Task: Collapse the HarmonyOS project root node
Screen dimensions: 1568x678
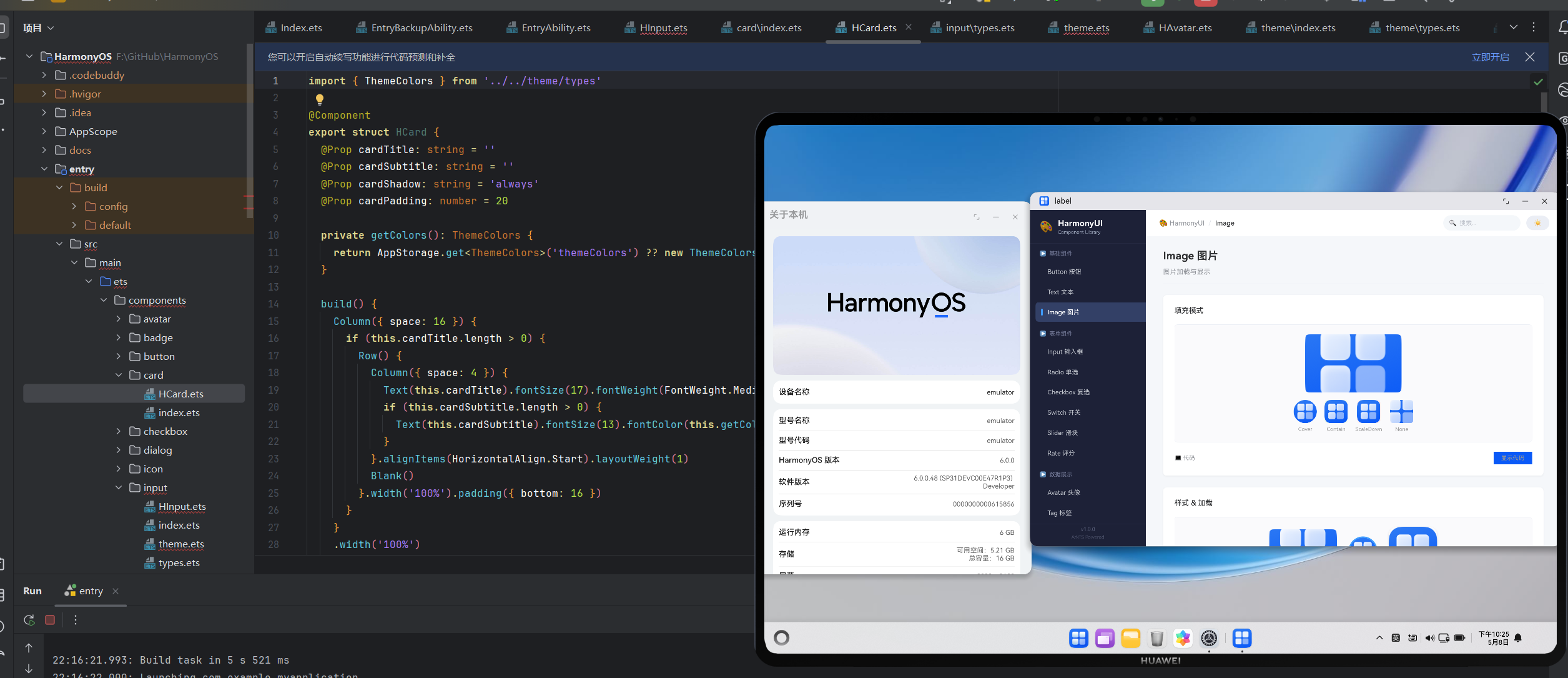Action: click(29, 56)
